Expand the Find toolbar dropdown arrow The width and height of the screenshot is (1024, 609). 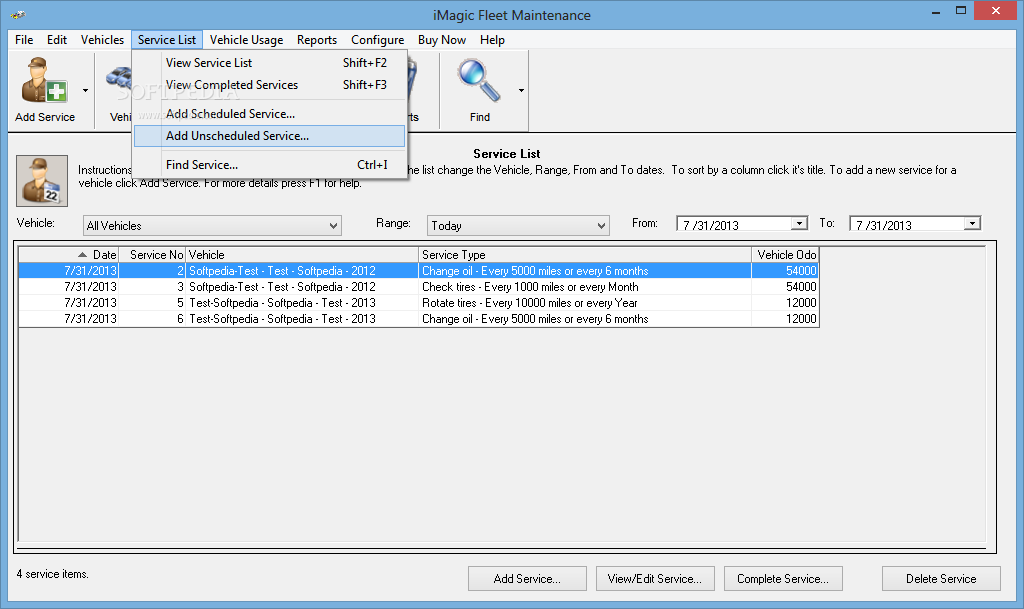click(x=521, y=91)
